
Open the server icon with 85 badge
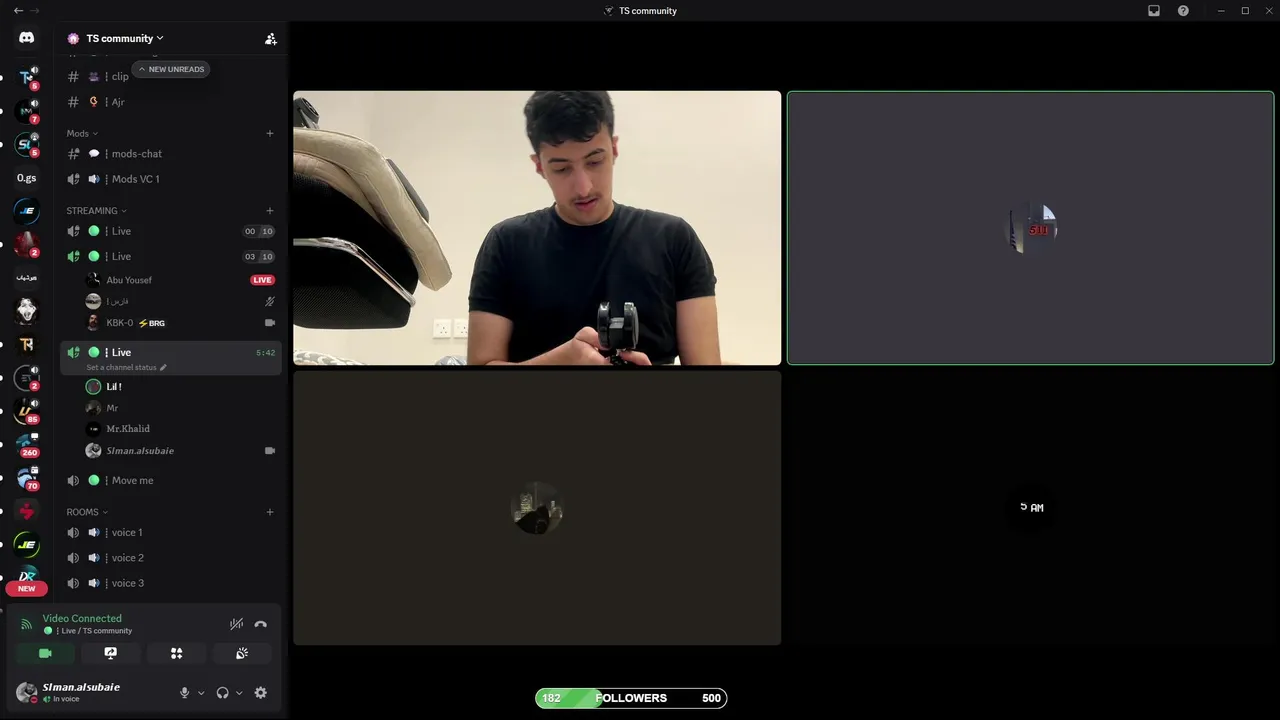(26, 410)
